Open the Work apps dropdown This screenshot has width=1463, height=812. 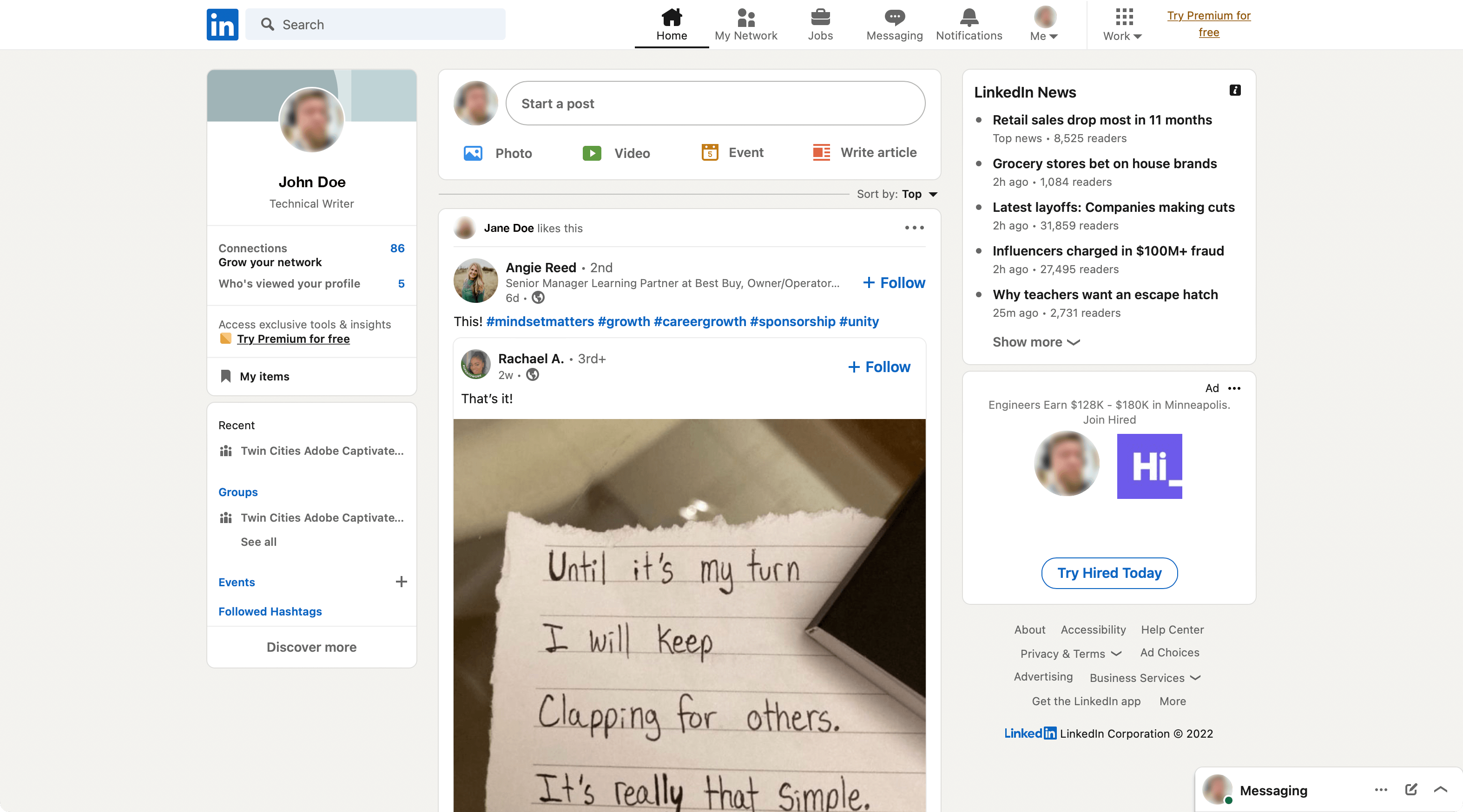pos(1123,25)
